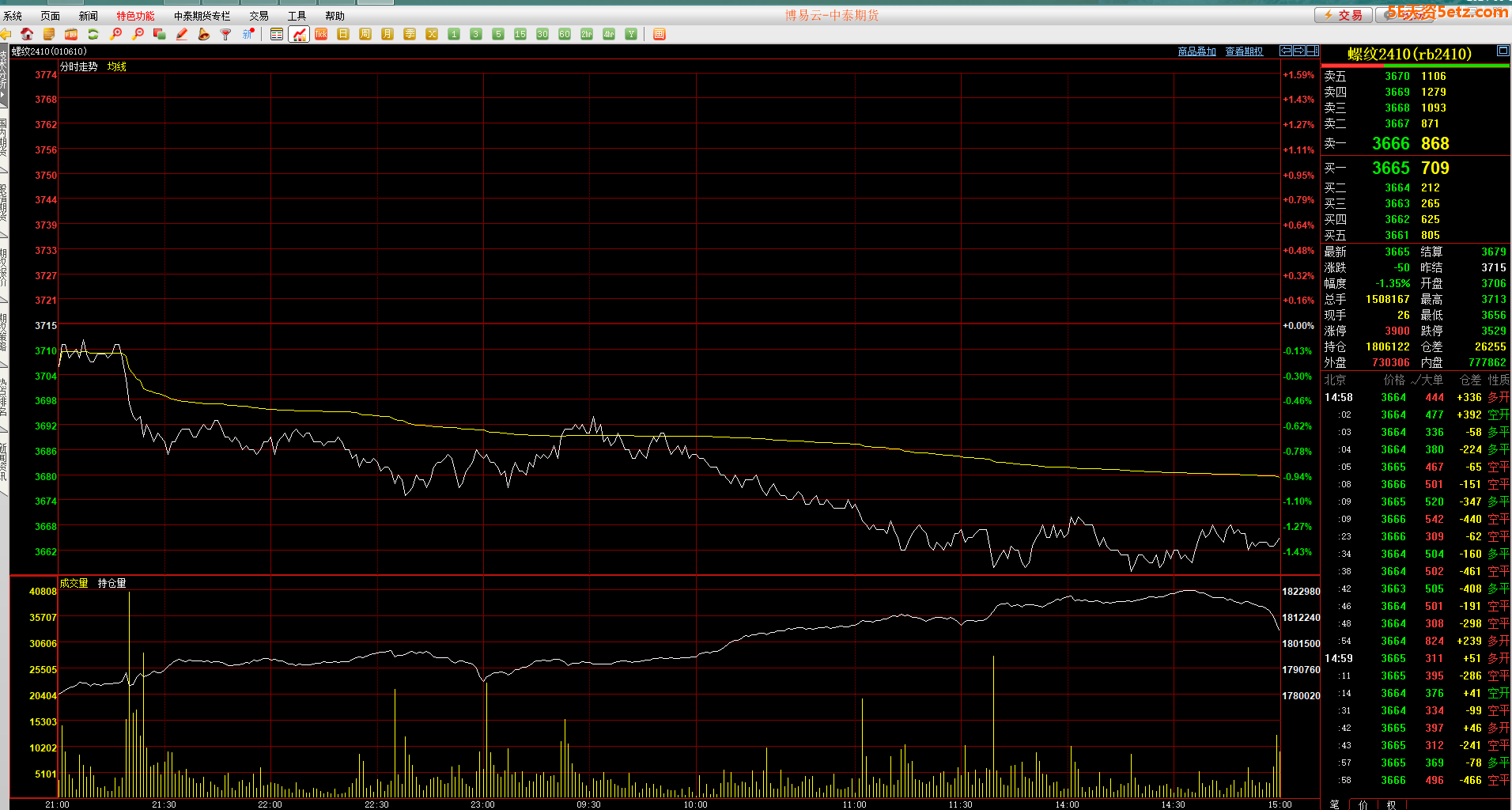Image resolution: width=1512 pixels, height=810 pixels.
Task: Switch to daily 日 K-line
Action: tap(343, 34)
